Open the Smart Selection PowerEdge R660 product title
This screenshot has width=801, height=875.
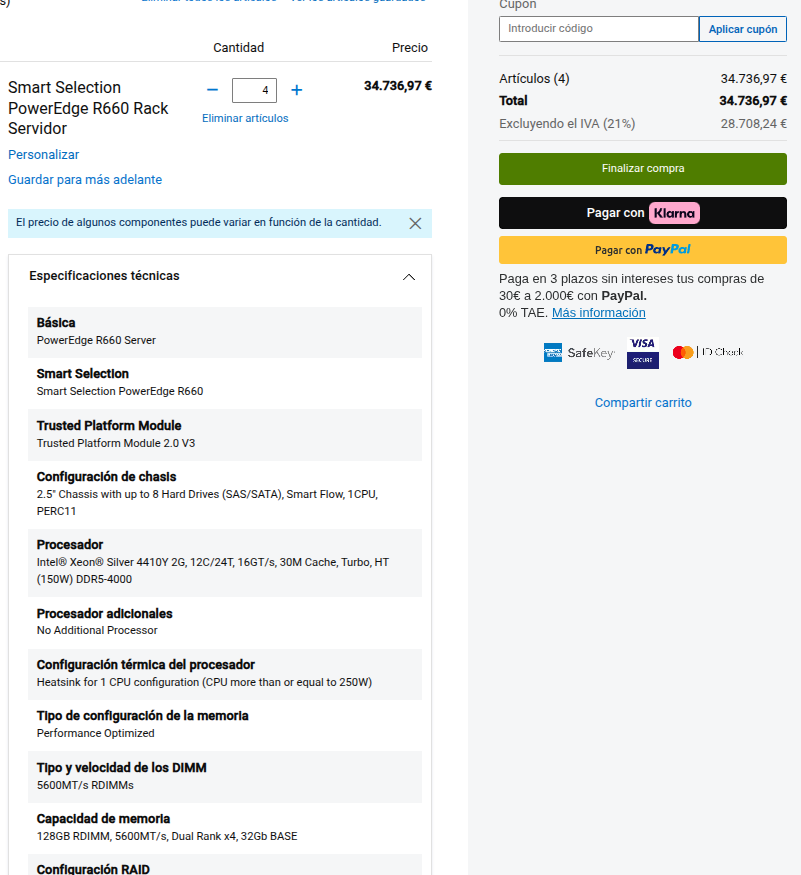[88, 108]
